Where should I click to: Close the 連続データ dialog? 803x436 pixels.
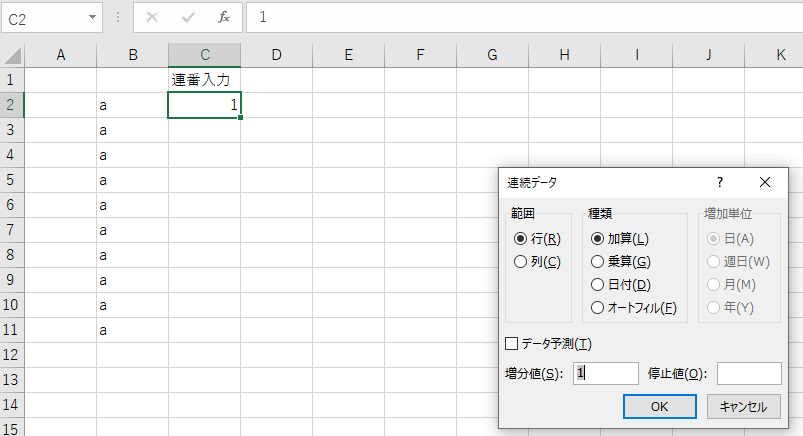pyautogui.click(x=765, y=182)
